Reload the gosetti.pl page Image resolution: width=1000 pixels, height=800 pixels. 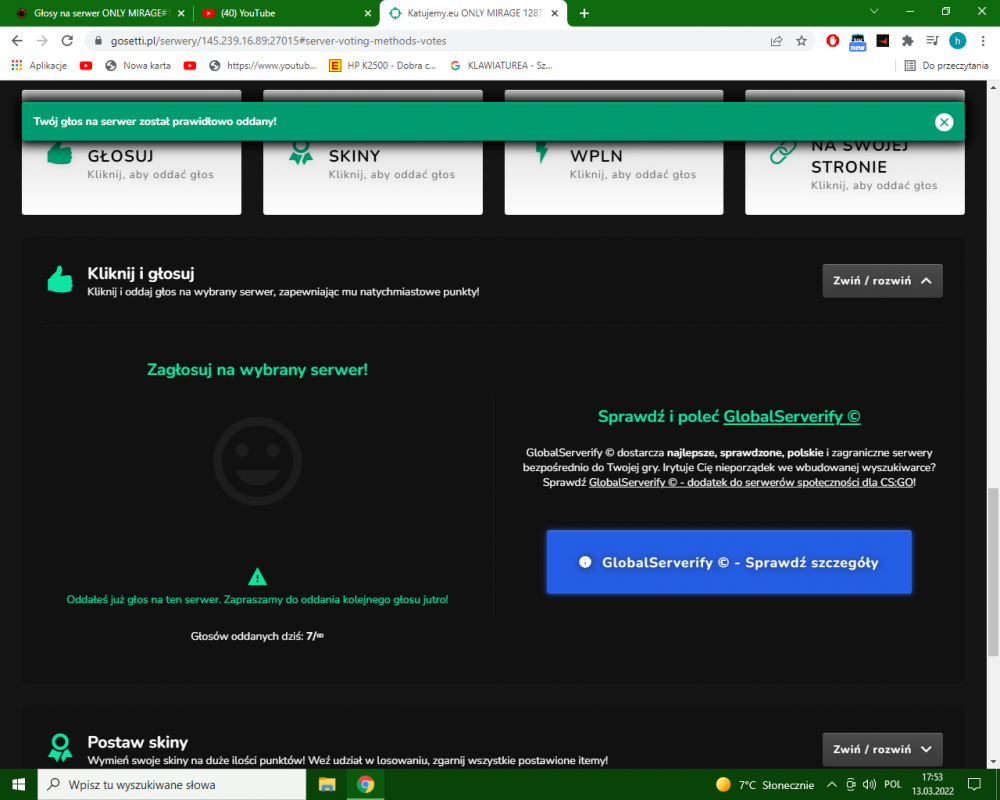(x=67, y=41)
